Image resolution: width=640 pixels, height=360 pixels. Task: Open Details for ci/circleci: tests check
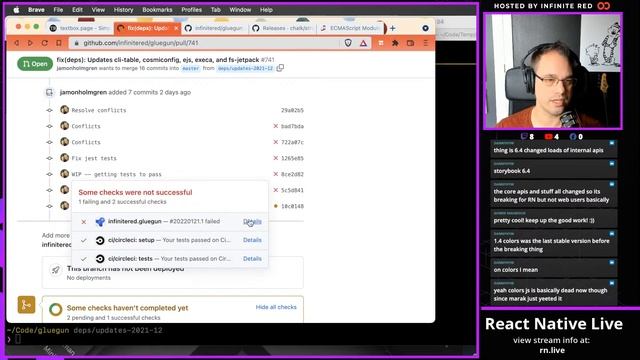[x=252, y=259]
